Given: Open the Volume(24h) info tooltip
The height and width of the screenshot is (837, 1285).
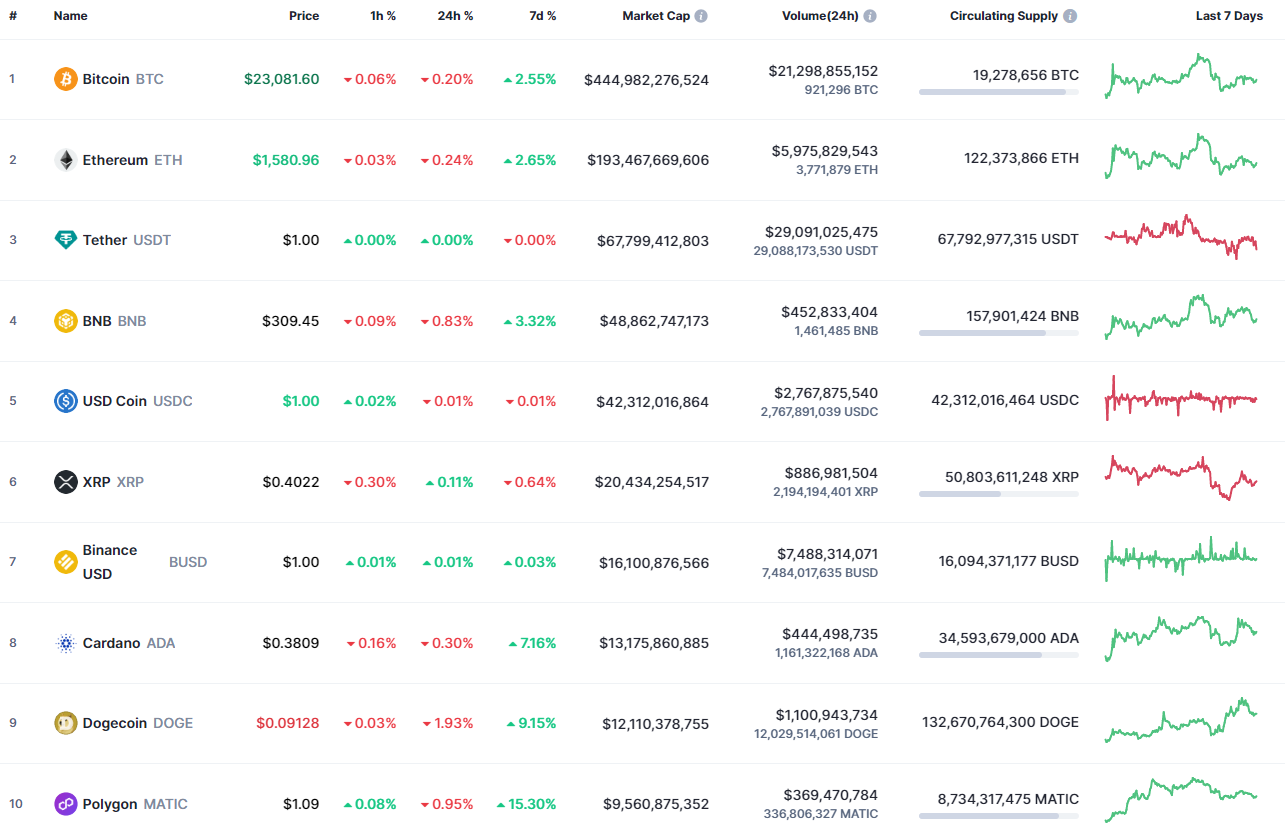Looking at the screenshot, I should coord(869,15).
